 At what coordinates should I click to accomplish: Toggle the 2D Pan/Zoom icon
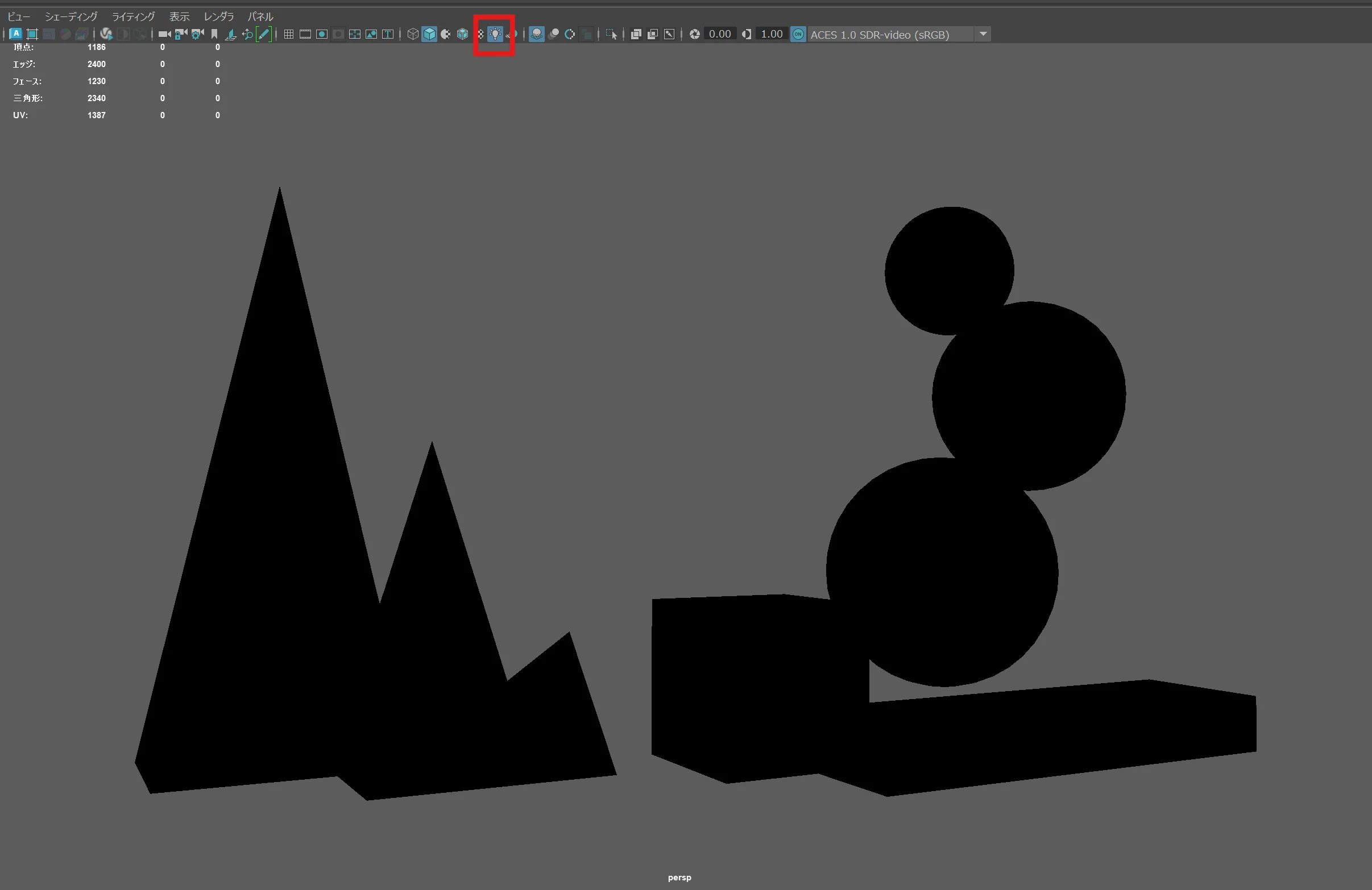point(247,34)
